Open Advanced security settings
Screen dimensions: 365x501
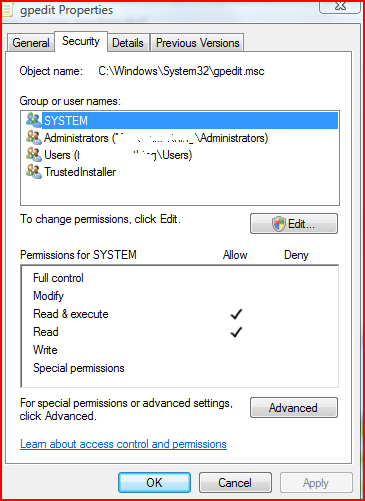pyautogui.click(x=294, y=407)
